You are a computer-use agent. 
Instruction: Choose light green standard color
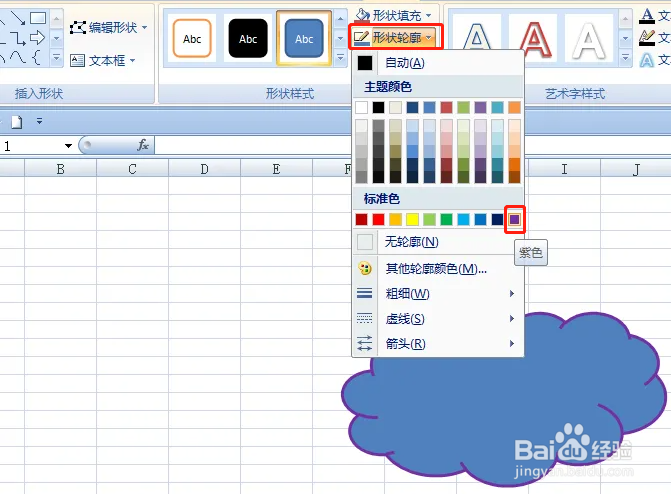pyautogui.click(x=429, y=220)
